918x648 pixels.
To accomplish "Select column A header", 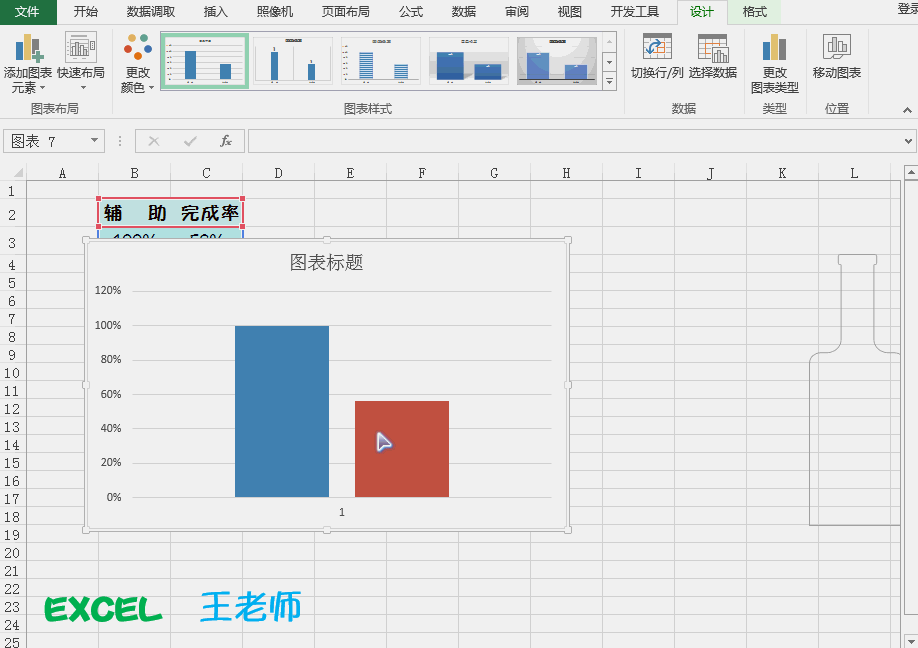I will [x=62, y=173].
